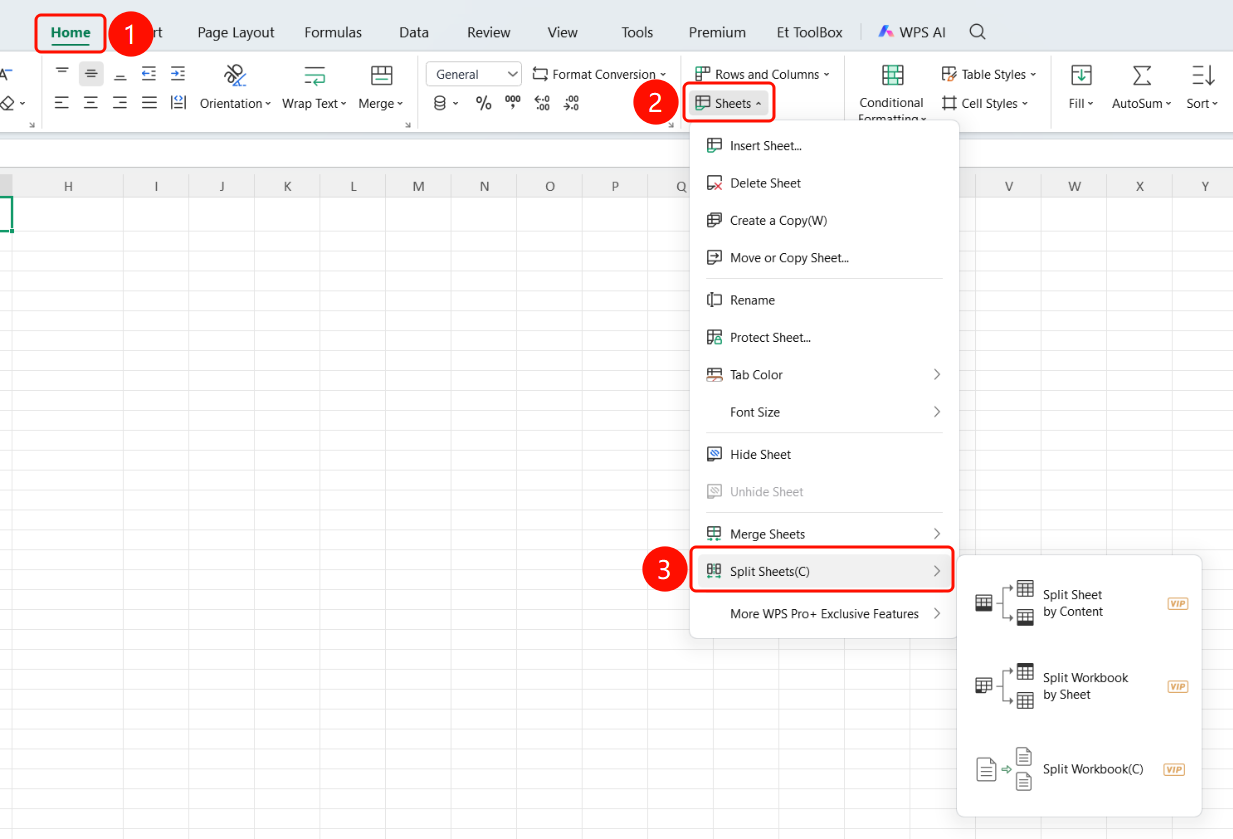
Task: Open Conditional Formatting menu
Action: [892, 93]
